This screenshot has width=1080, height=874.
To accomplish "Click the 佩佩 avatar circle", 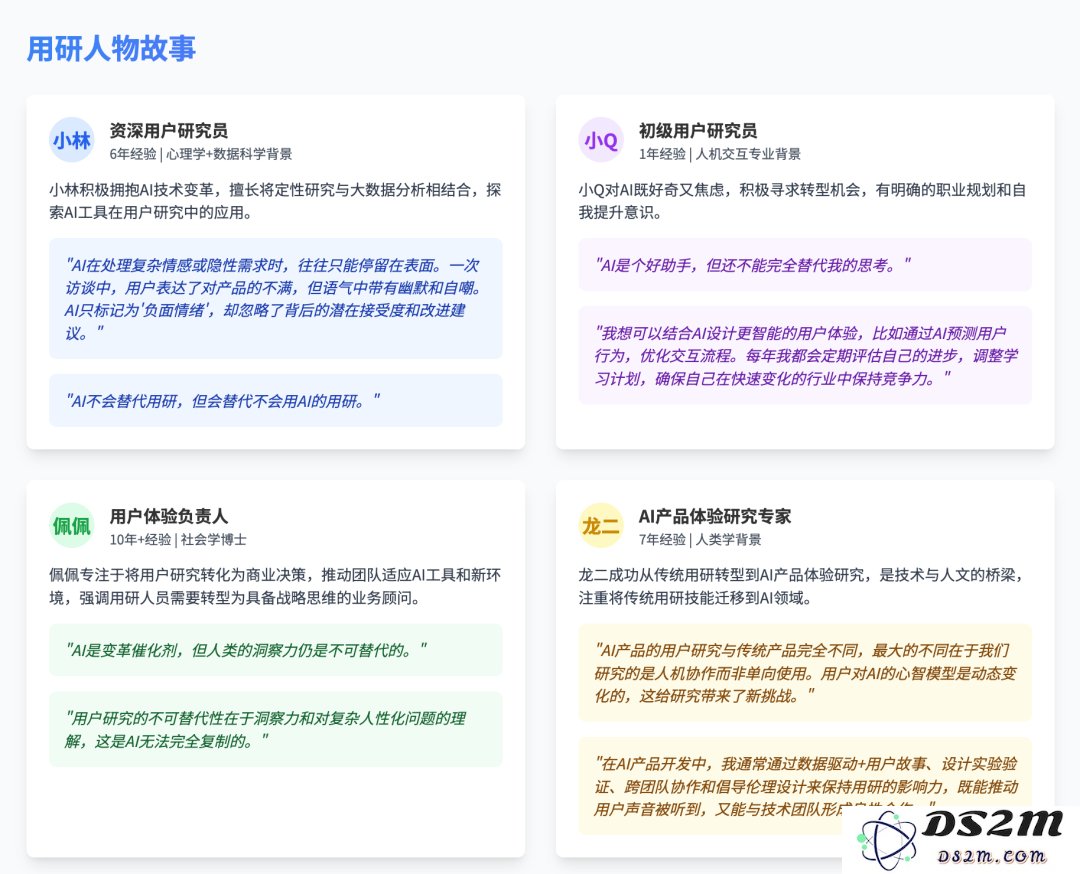I will 72,526.
